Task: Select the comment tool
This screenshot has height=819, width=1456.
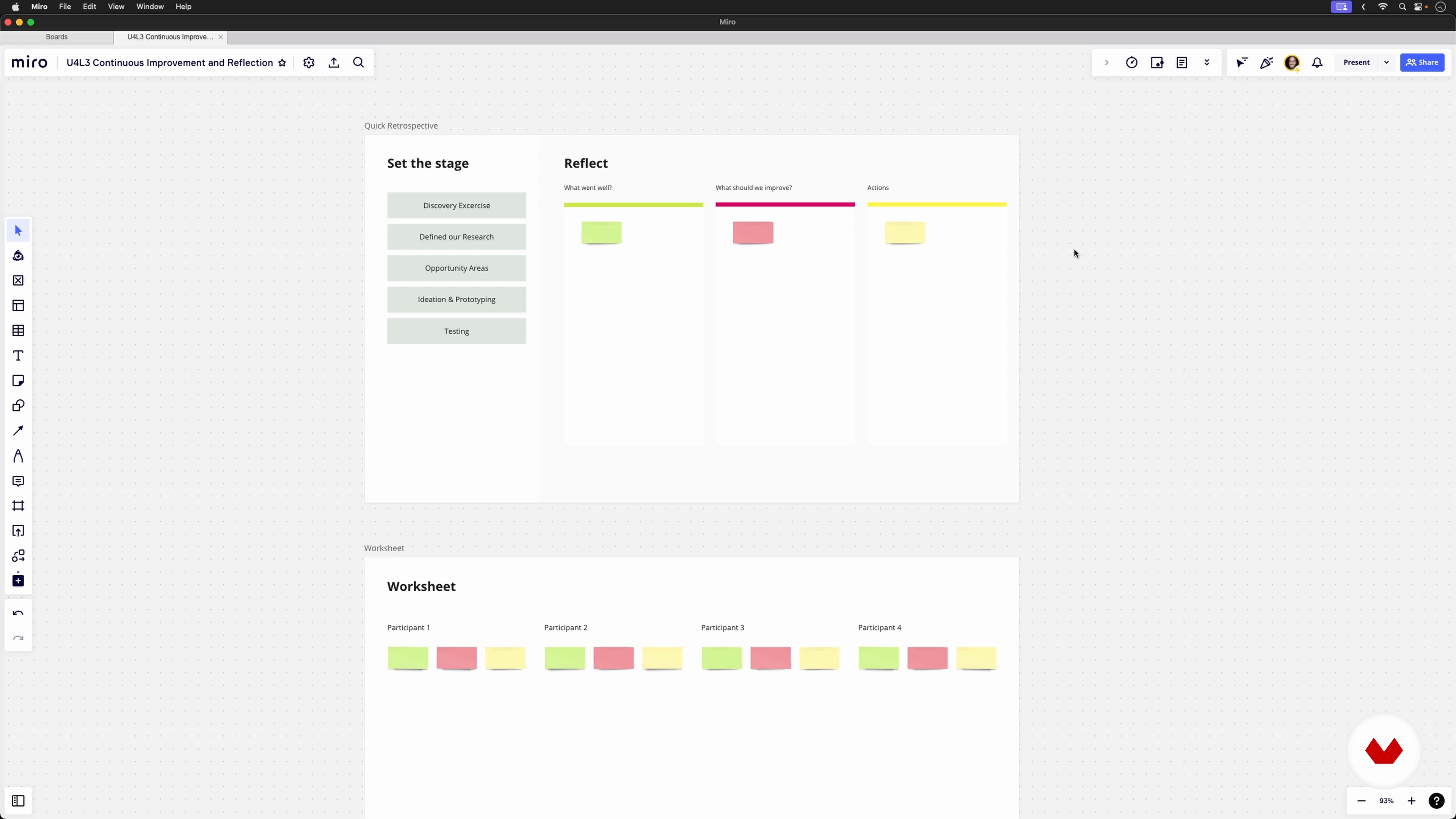Action: pyautogui.click(x=18, y=481)
